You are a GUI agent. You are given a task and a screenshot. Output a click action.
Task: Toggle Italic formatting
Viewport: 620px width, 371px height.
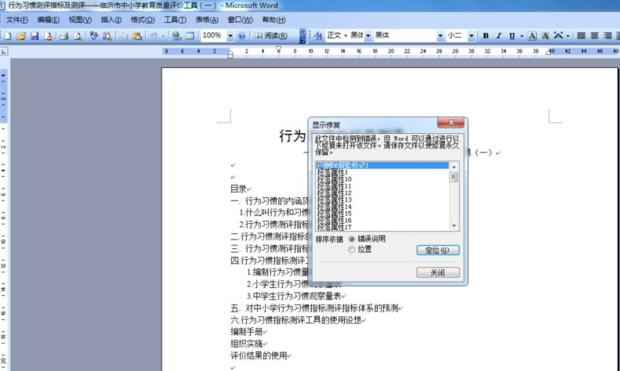(x=499, y=36)
